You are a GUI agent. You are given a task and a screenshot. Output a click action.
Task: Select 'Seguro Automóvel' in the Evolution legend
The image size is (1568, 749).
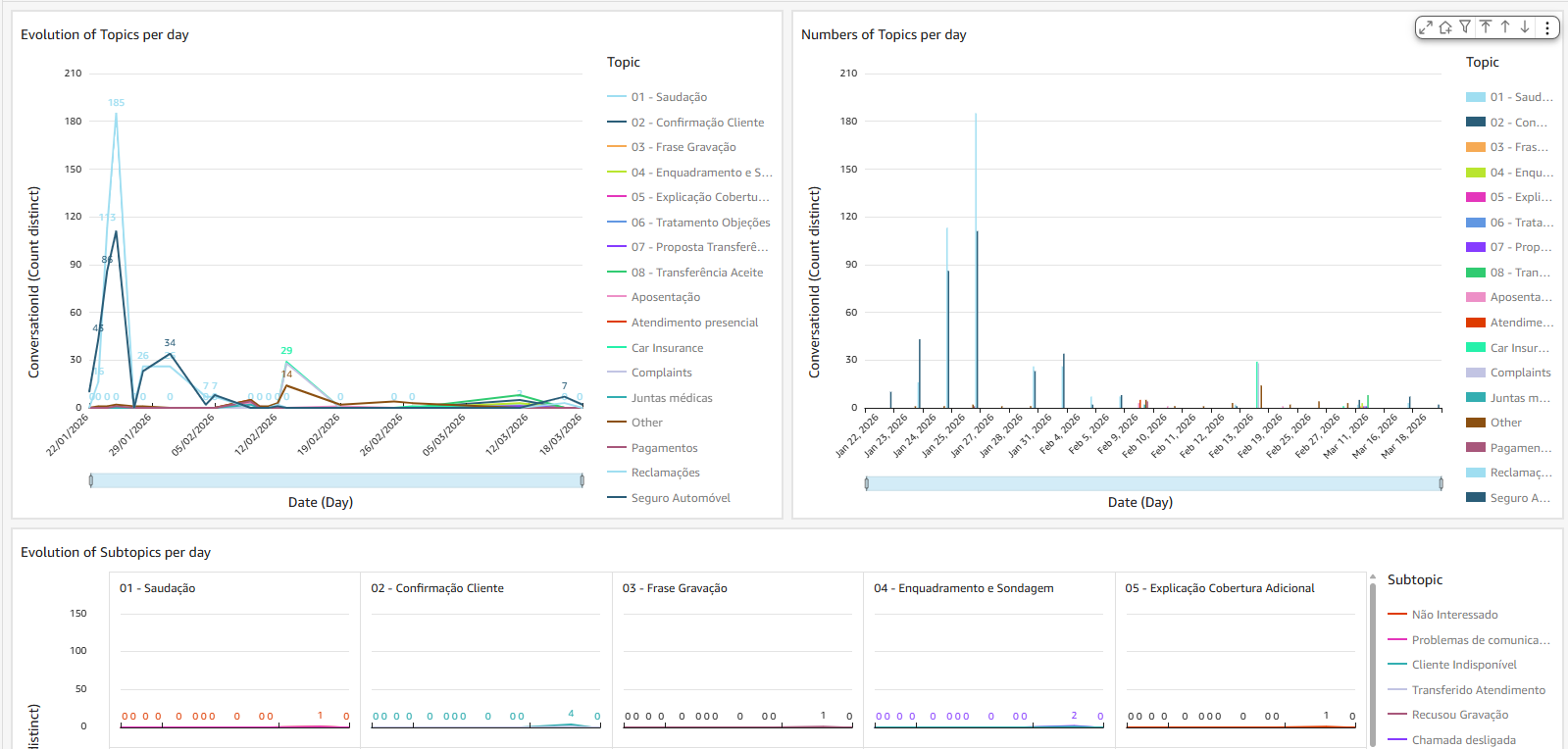(680, 498)
